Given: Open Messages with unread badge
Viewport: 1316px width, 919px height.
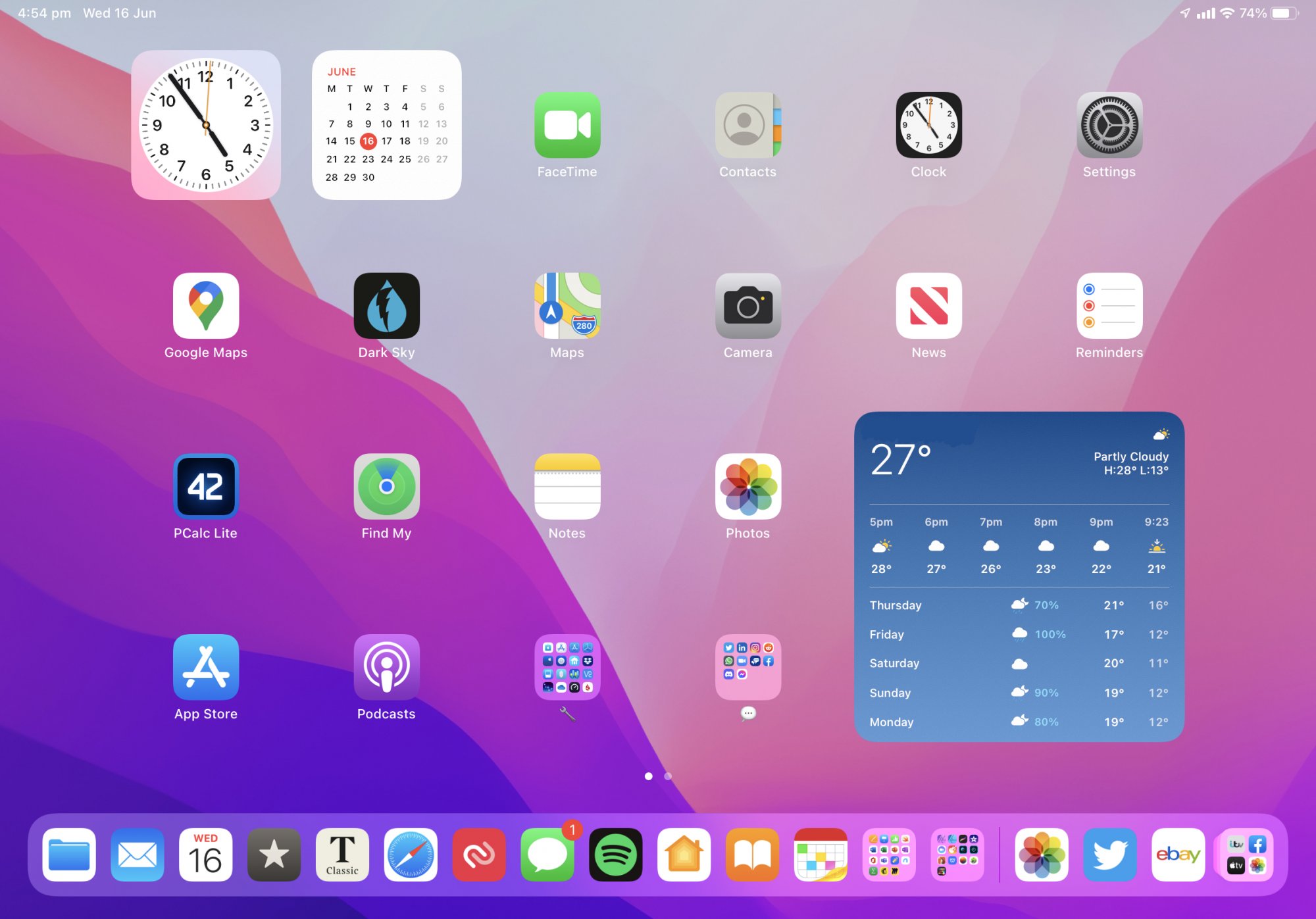Looking at the screenshot, I should coord(547,855).
